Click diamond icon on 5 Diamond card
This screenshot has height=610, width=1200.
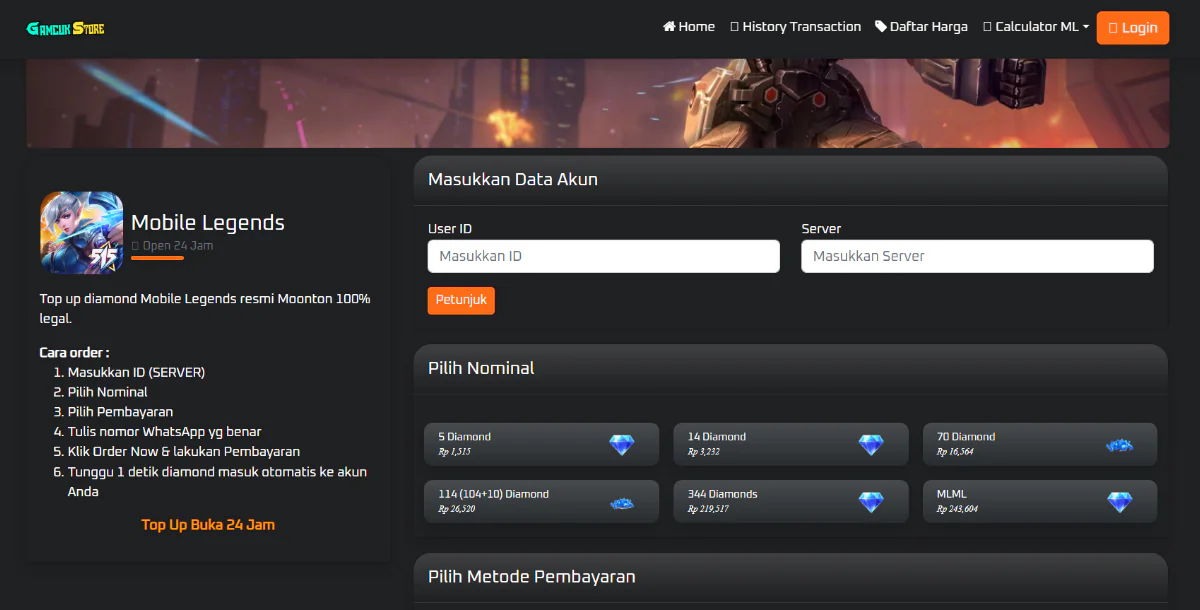point(622,445)
